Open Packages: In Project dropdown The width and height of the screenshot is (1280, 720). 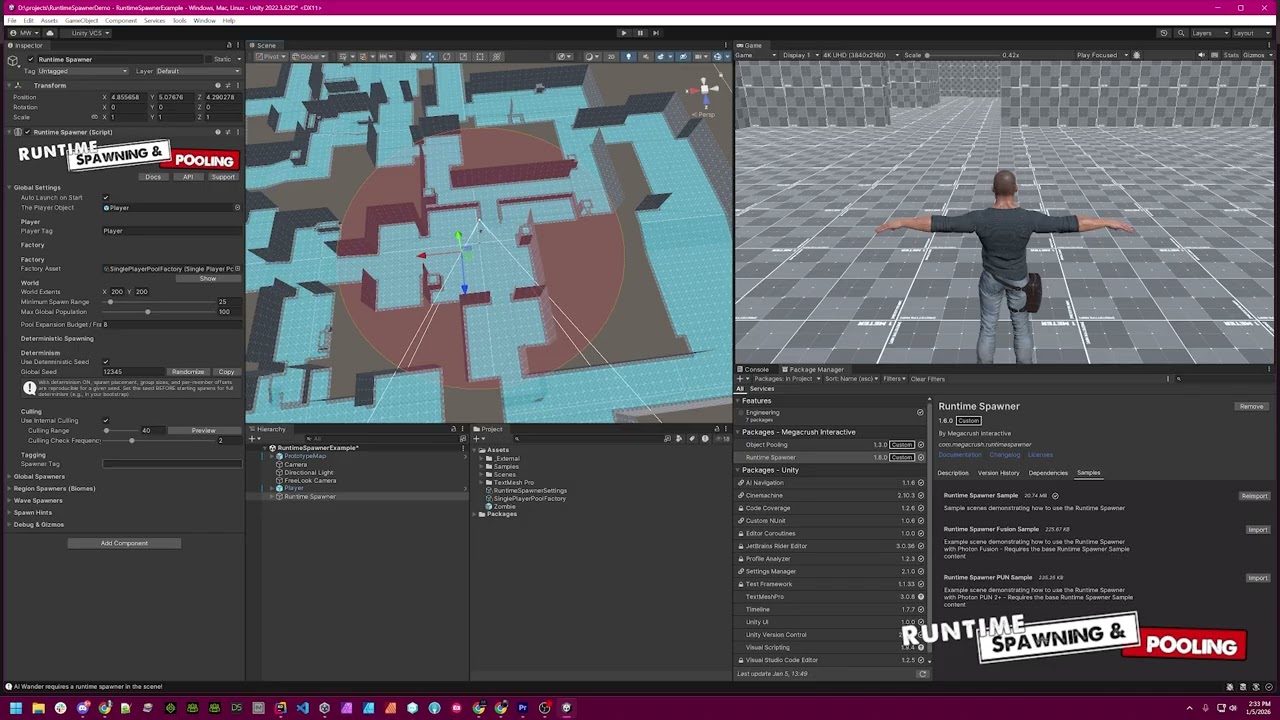(785, 379)
